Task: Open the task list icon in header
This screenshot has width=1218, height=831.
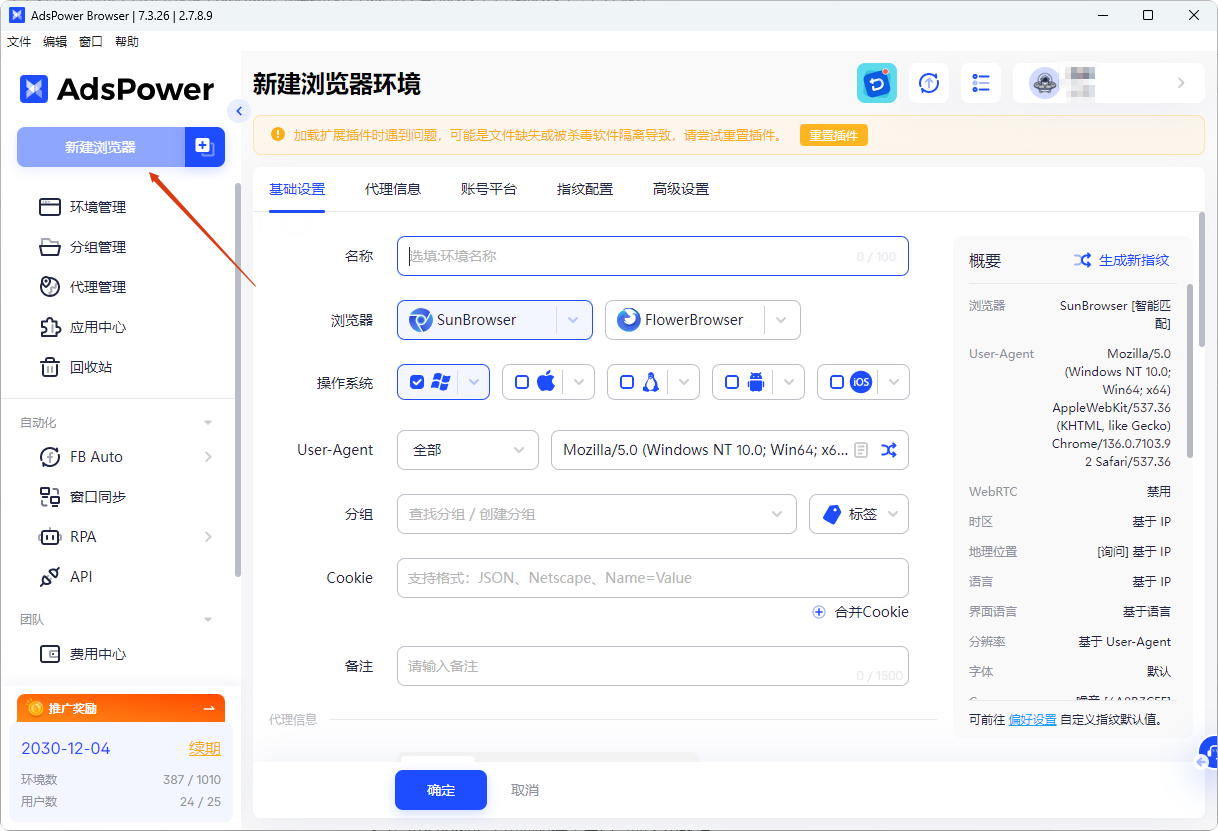Action: pos(981,83)
